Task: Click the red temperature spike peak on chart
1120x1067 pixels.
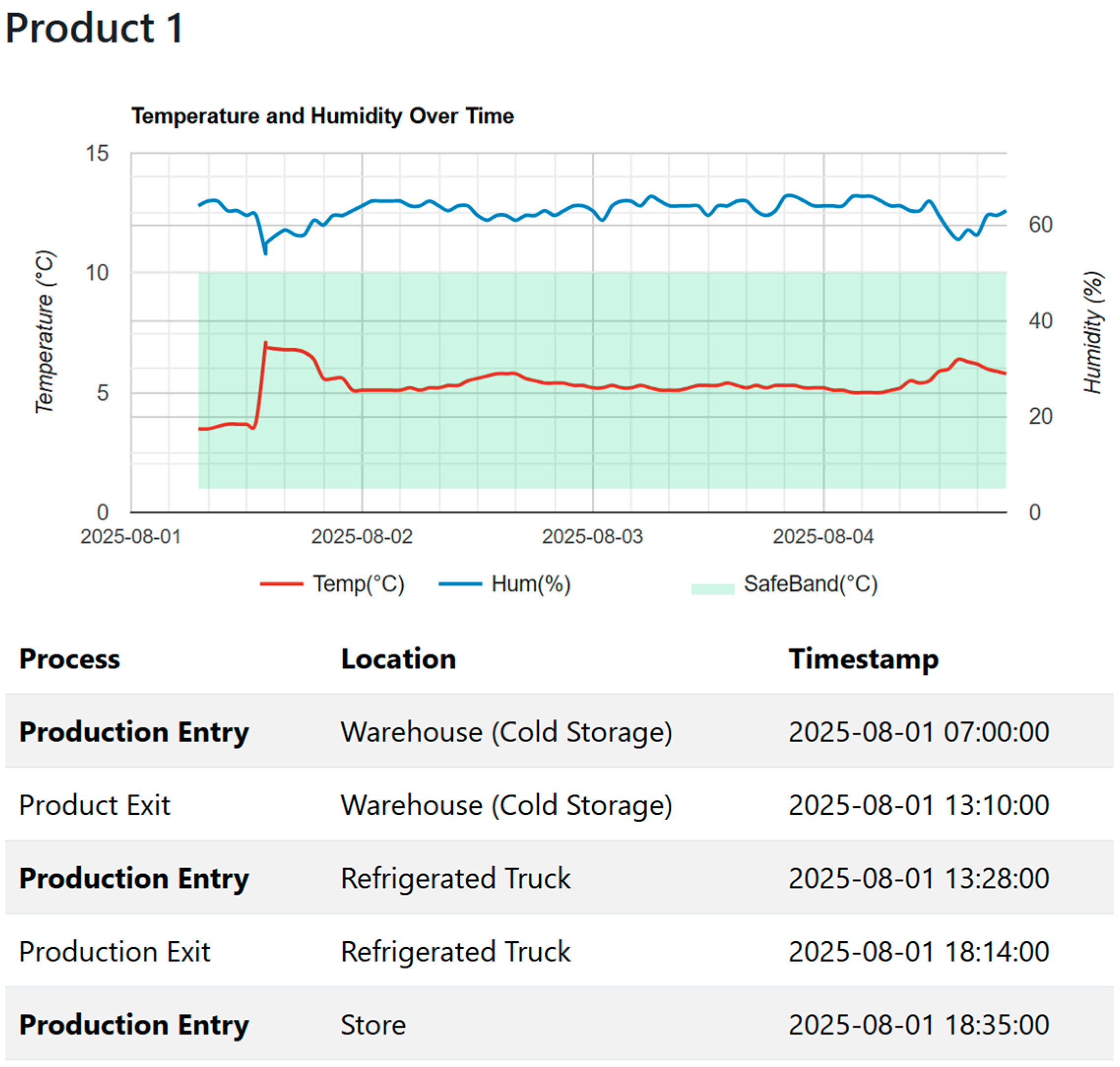Action: [x=266, y=344]
